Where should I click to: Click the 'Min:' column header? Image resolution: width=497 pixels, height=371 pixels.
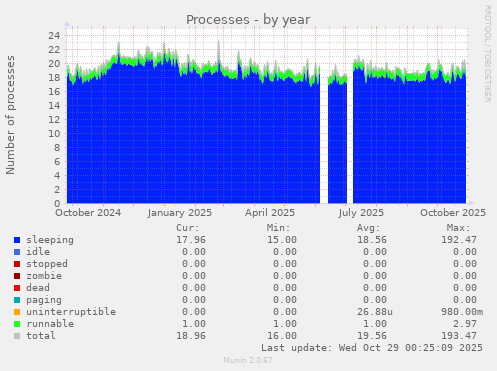click(278, 228)
